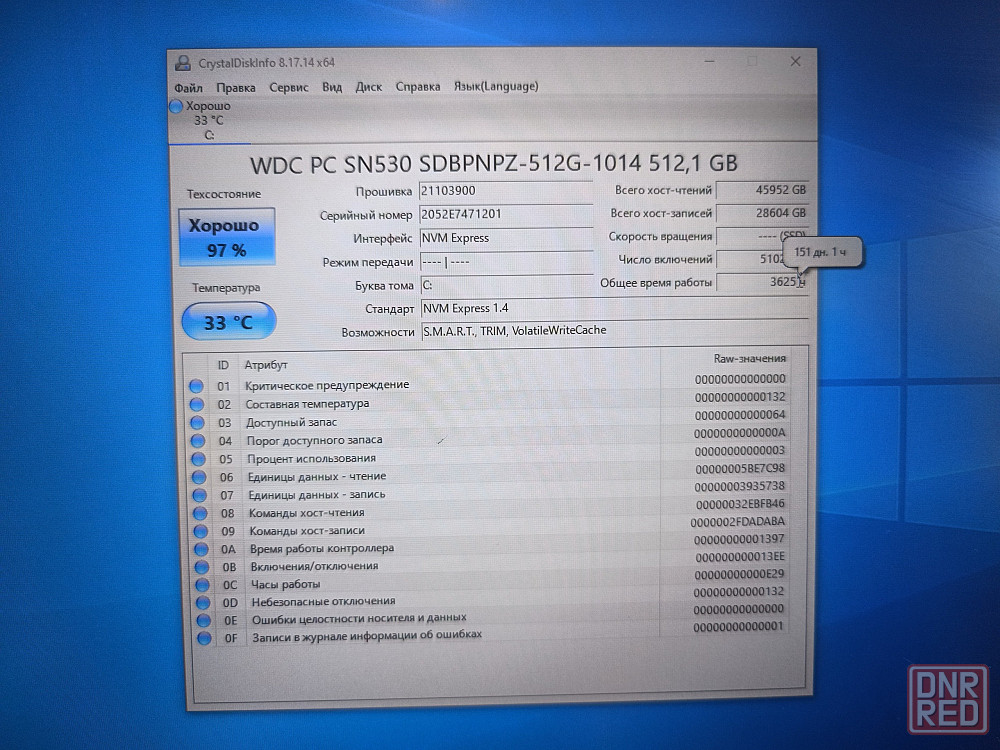Image resolution: width=1000 pixels, height=750 pixels.
Task: Click the ID column header
Action: 223,365
